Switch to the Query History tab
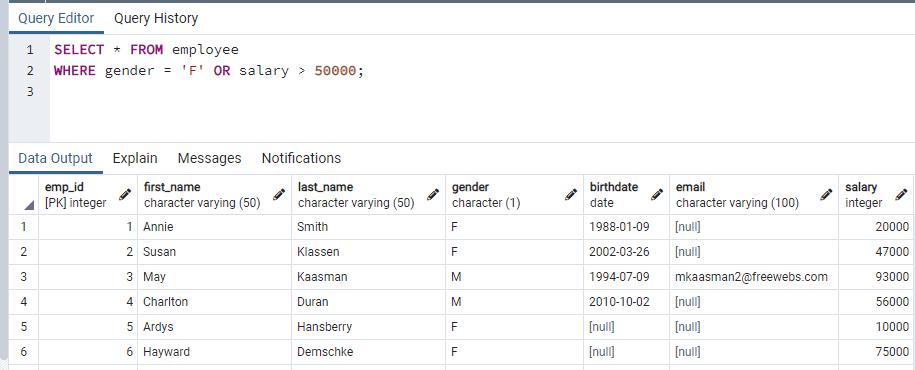 [156, 19]
